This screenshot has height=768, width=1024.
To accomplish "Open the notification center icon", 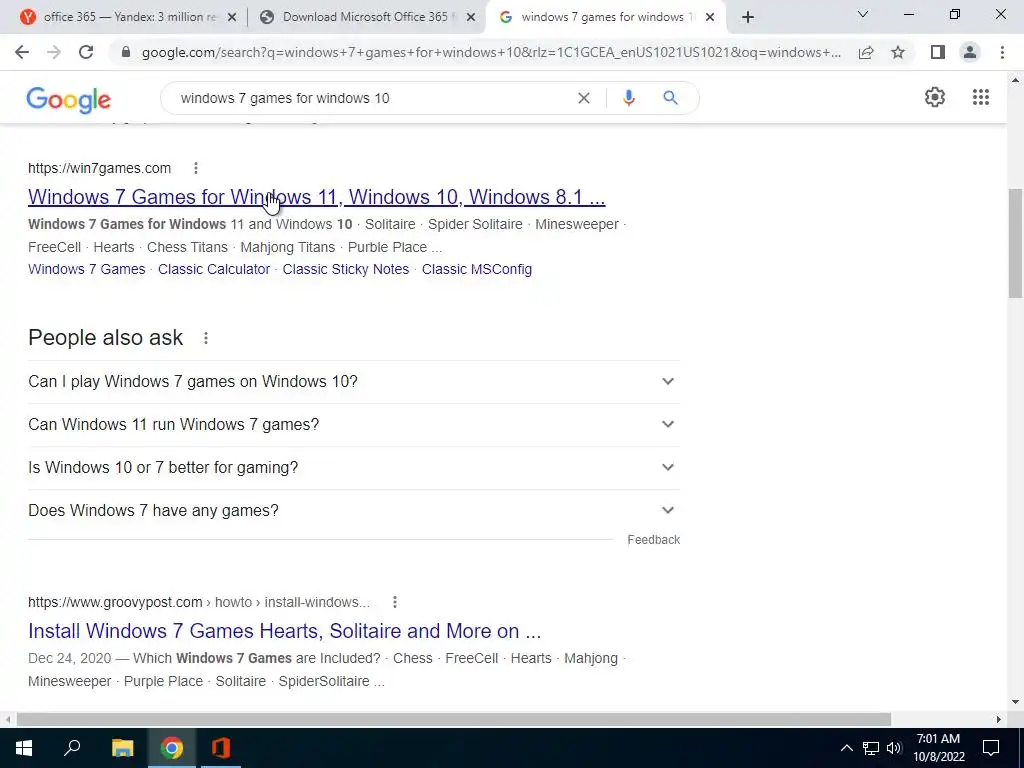I will 991,748.
